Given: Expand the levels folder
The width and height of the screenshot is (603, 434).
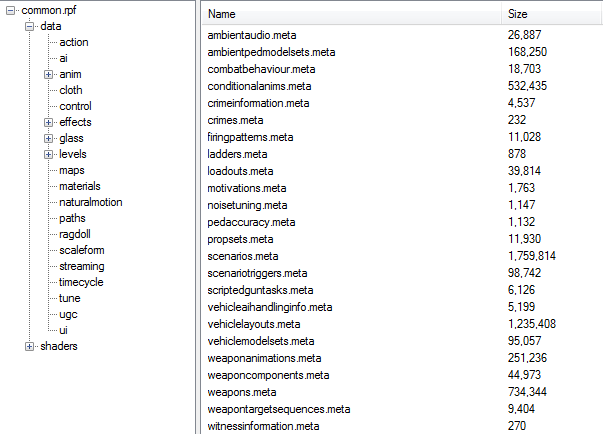Looking at the screenshot, I should pyautogui.click(x=48, y=154).
